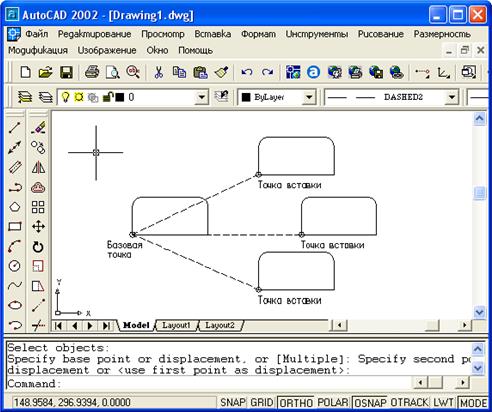Image resolution: width=492 pixels, height=412 pixels.
Task: Expand the ByLayer color dropdown
Action: (x=309, y=97)
